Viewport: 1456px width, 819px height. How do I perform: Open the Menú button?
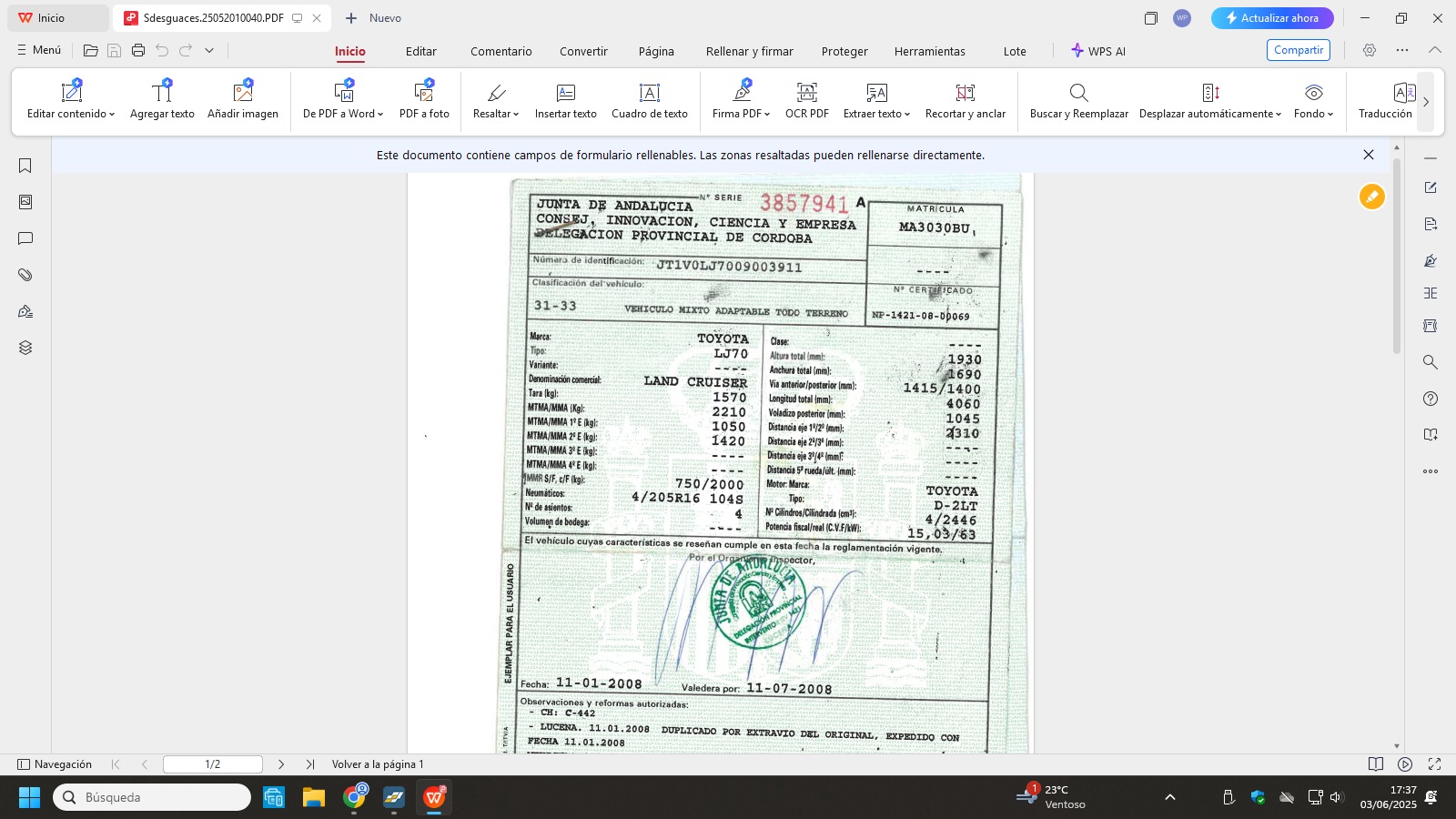coord(39,50)
